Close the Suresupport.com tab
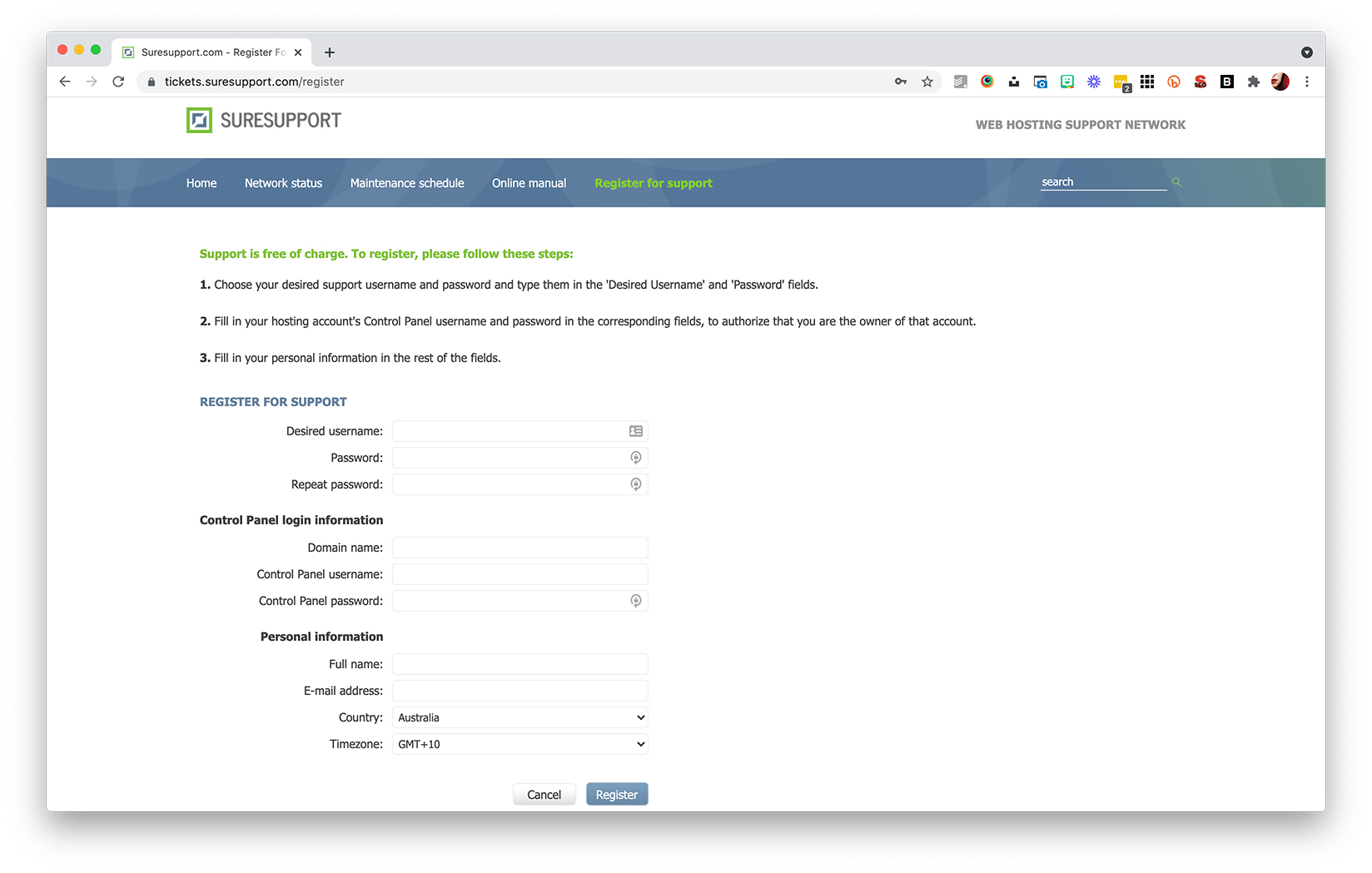 [x=298, y=52]
